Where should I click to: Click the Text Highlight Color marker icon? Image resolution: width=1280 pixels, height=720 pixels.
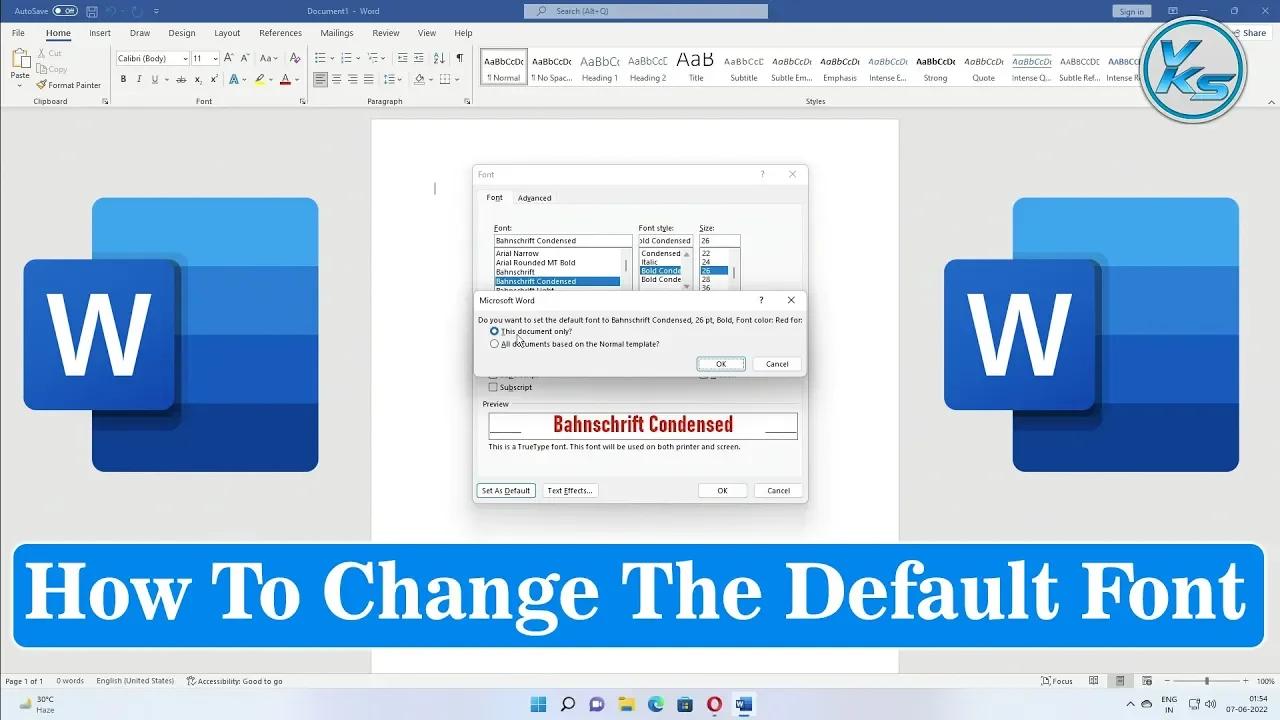pos(260,79)
